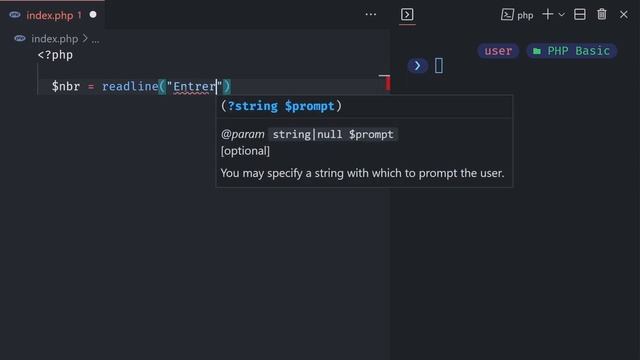Click the breadcrumb chevron separator
The width and height of the screenshot is (640, 360).
85,38
